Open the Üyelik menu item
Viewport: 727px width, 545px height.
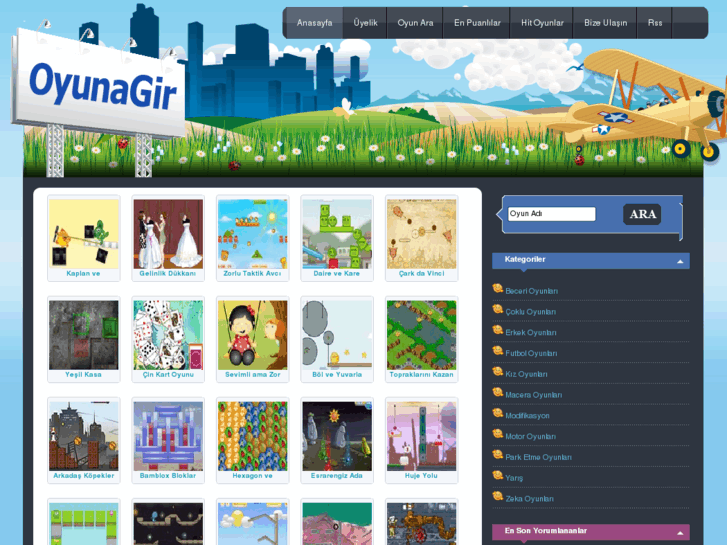(365, 23)
